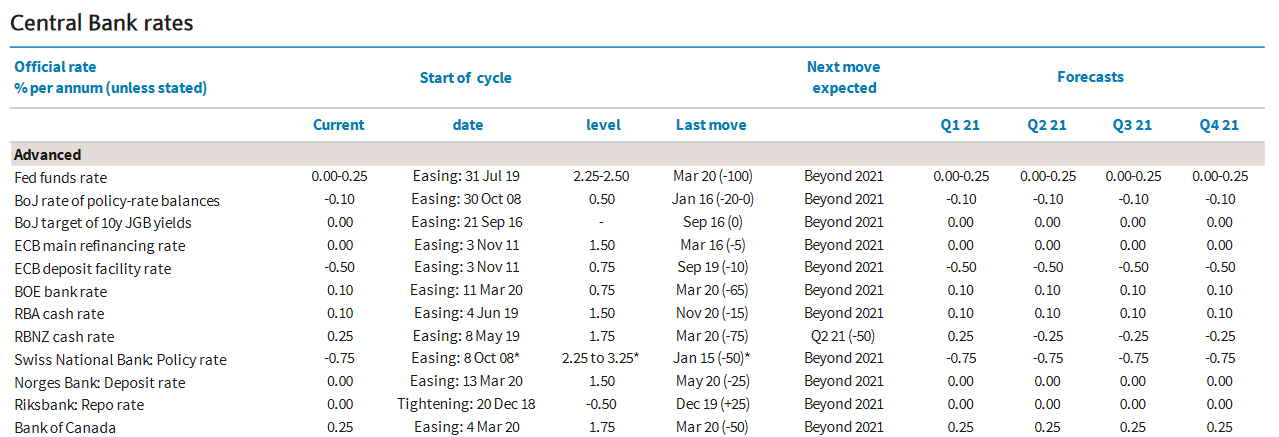This screenshot has width=1279, height=437.
Task: Click RBNZ Q2 21 forecast '-0.25'
Action: 1047,337
